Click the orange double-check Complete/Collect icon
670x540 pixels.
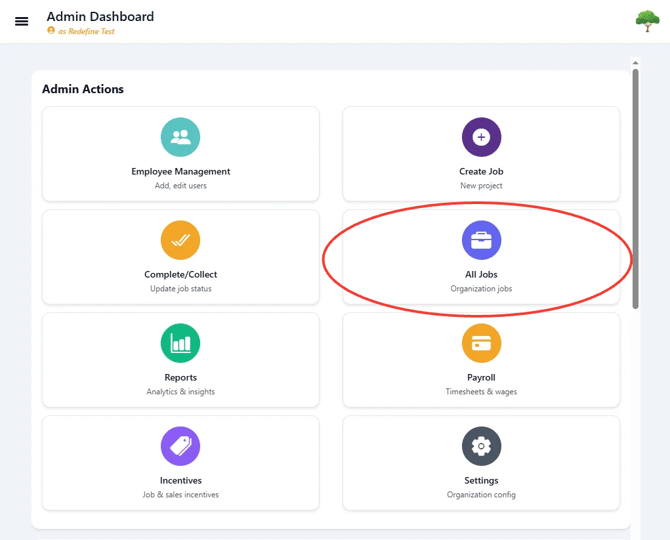[180, 240]
